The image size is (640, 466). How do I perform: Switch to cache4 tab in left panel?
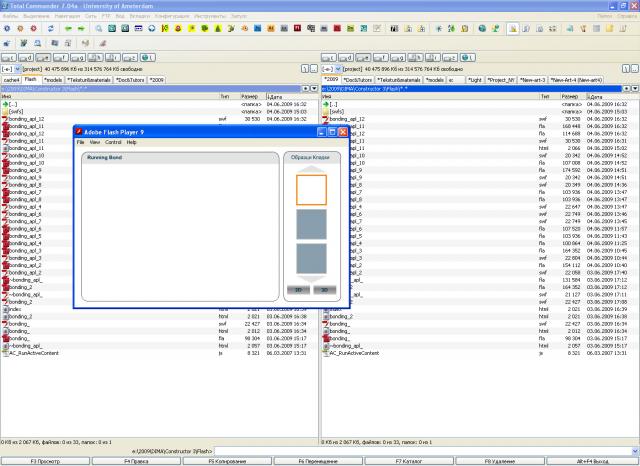point(11,80)
